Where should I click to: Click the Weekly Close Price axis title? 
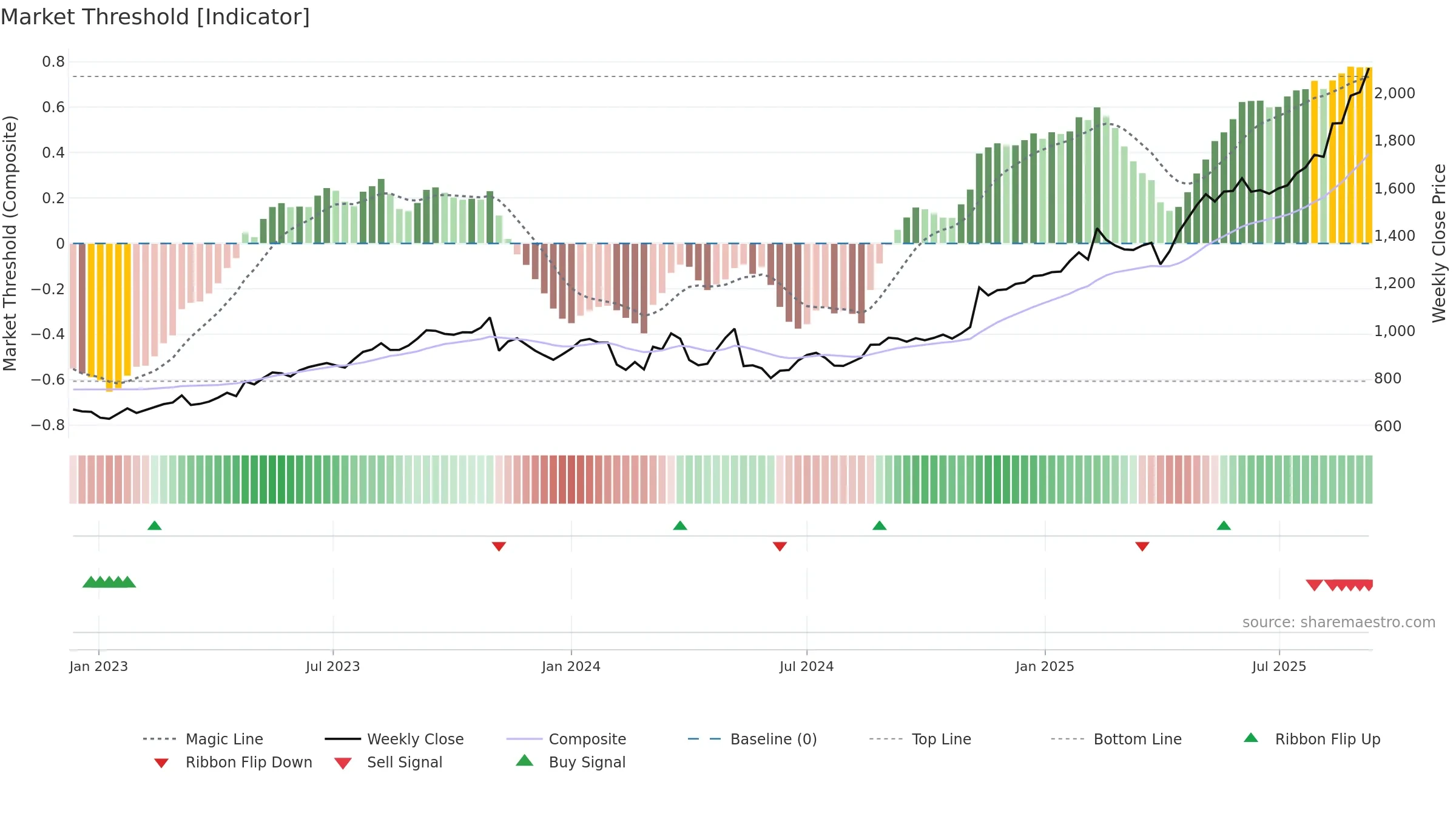[1439, 243]
